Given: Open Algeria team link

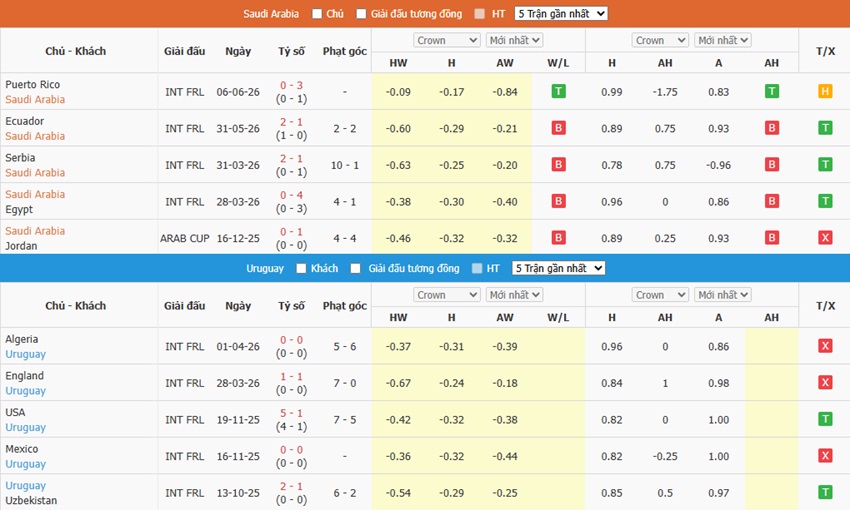Looking at the screenshot, I should 22,339.
